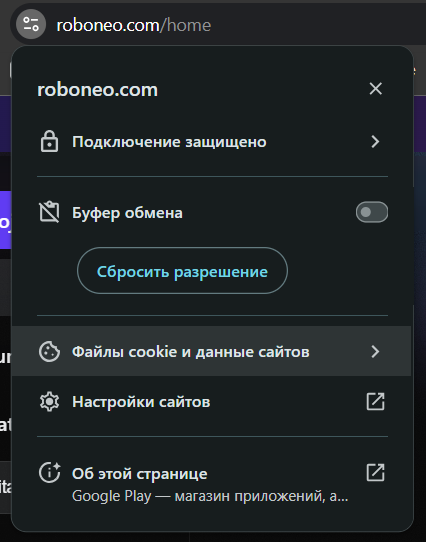Screen dimensions: 426x542
Task: Open external link icon beside Настройки сайтов
Action: click(375, 402)
